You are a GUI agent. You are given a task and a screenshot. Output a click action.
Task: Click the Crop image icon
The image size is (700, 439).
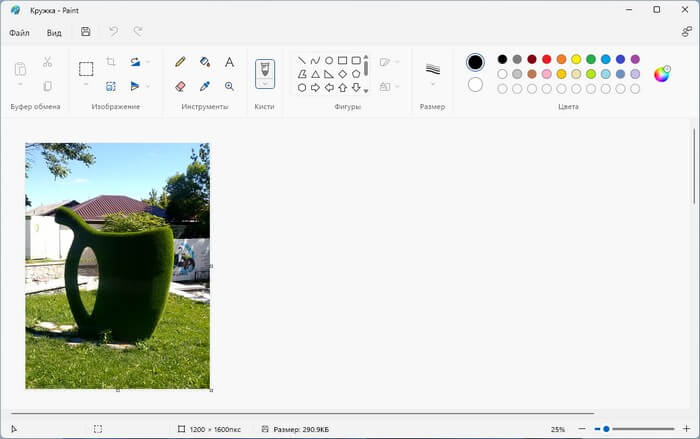click(x=111, y=62)
